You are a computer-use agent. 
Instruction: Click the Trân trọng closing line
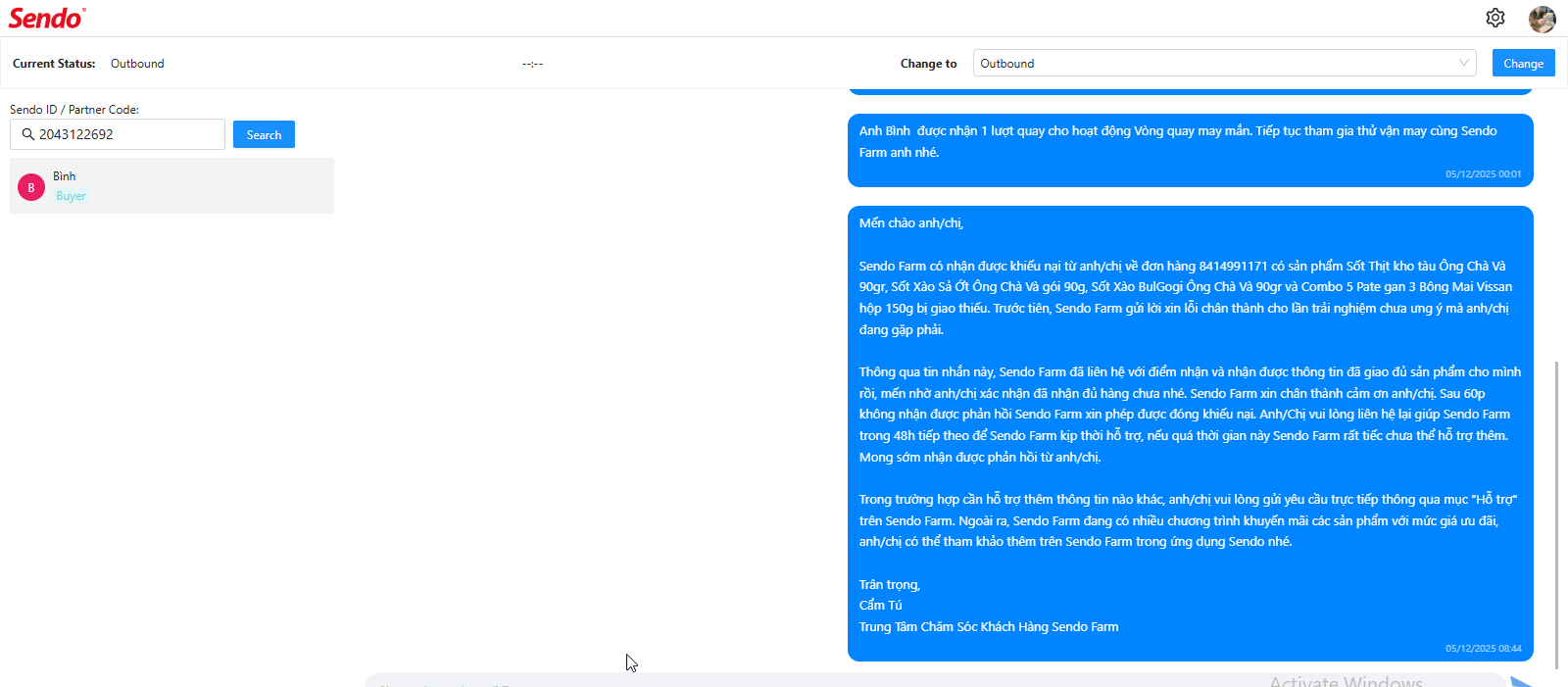[889, 585]
